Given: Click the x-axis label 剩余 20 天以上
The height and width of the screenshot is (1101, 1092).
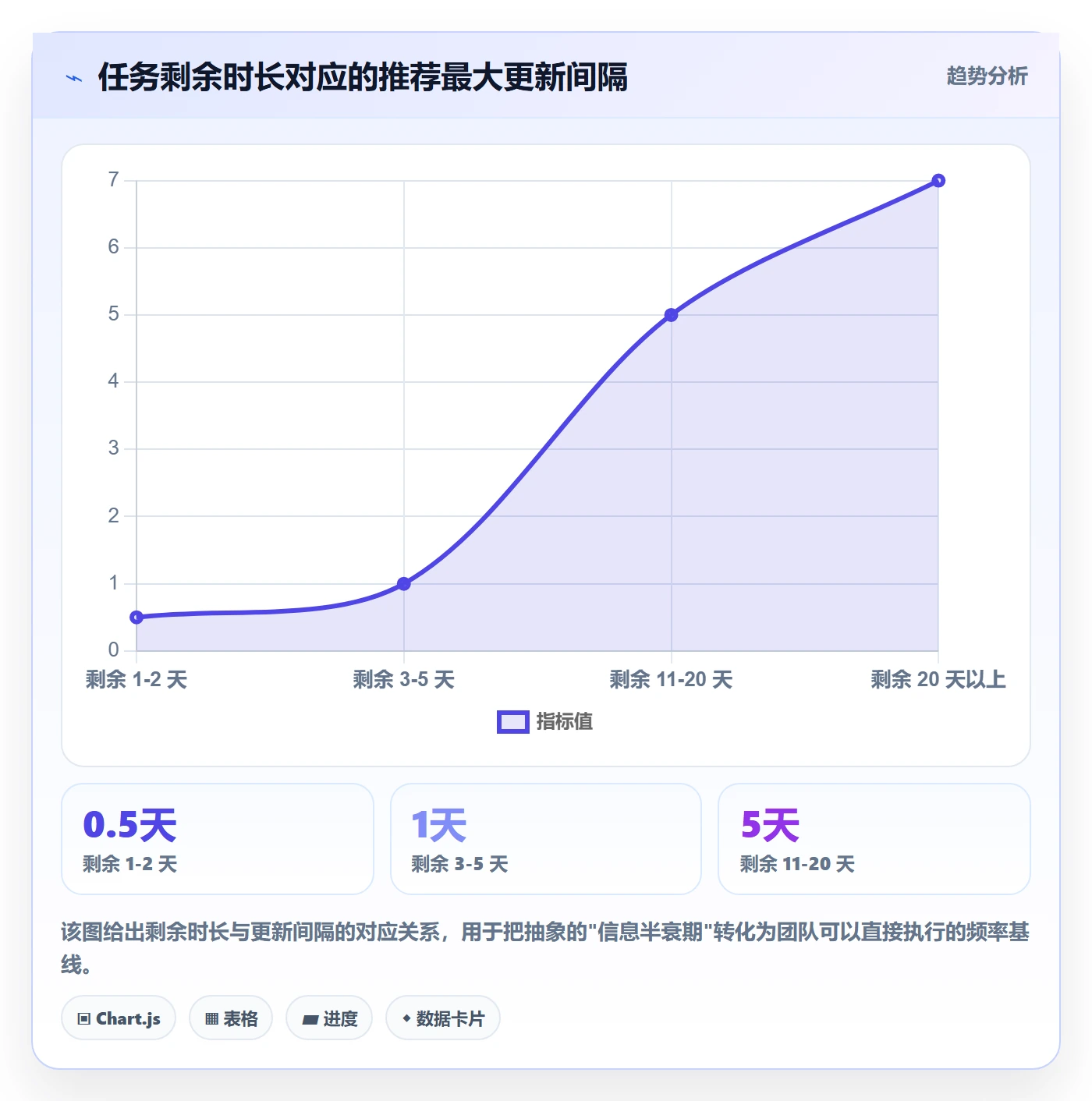Looking at the screenshot, I should [x=938, y=680].
